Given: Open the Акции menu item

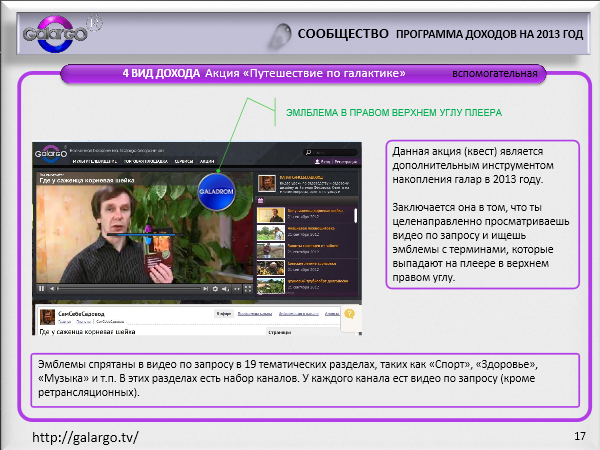Looking at the screenshot, I should 207,161.
